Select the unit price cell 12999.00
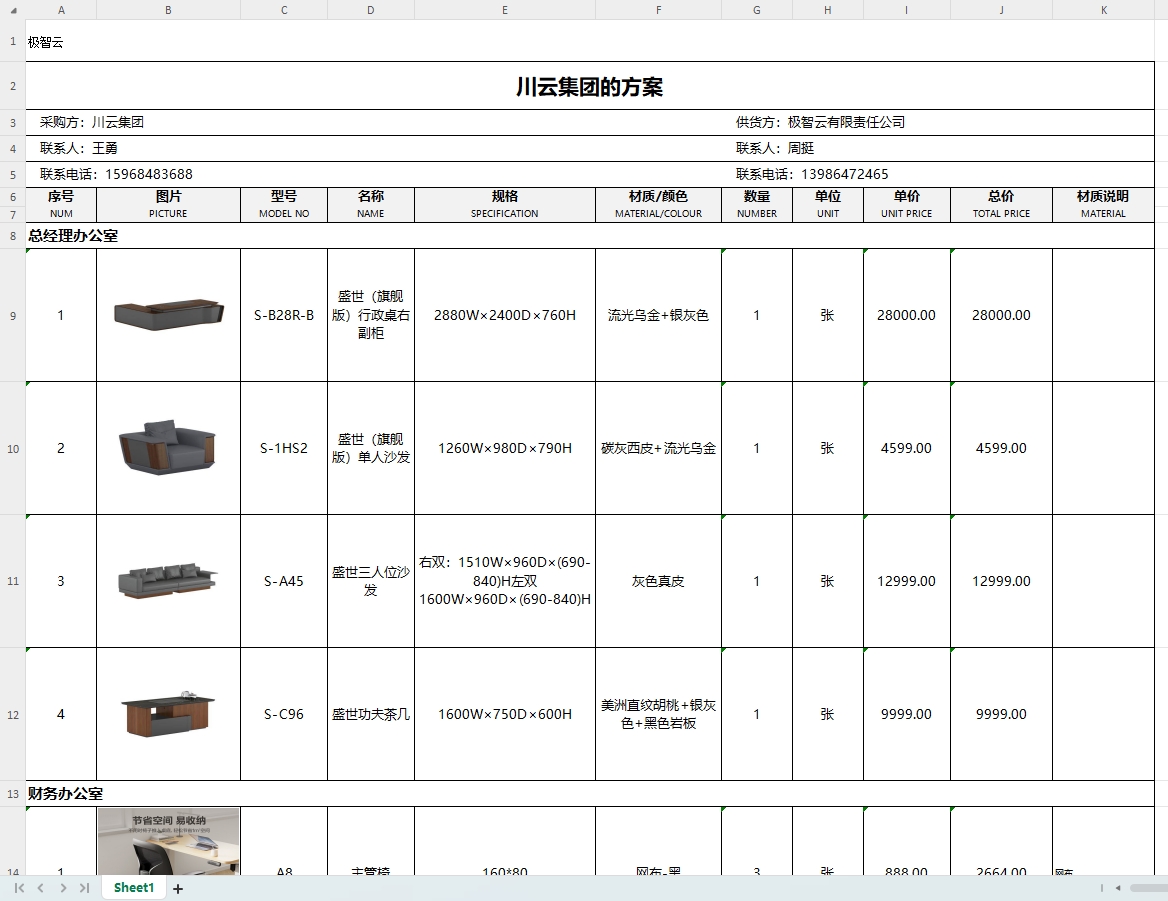 coord(906,581)
